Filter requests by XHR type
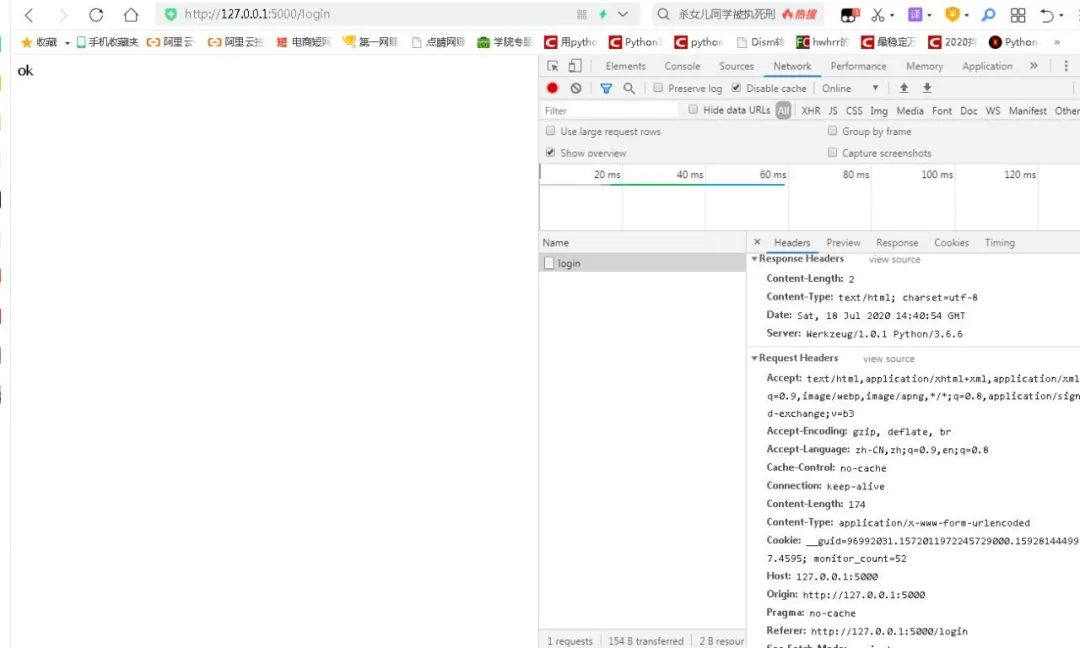Viewport: 1080px width, 648px height. coord(811,110)
